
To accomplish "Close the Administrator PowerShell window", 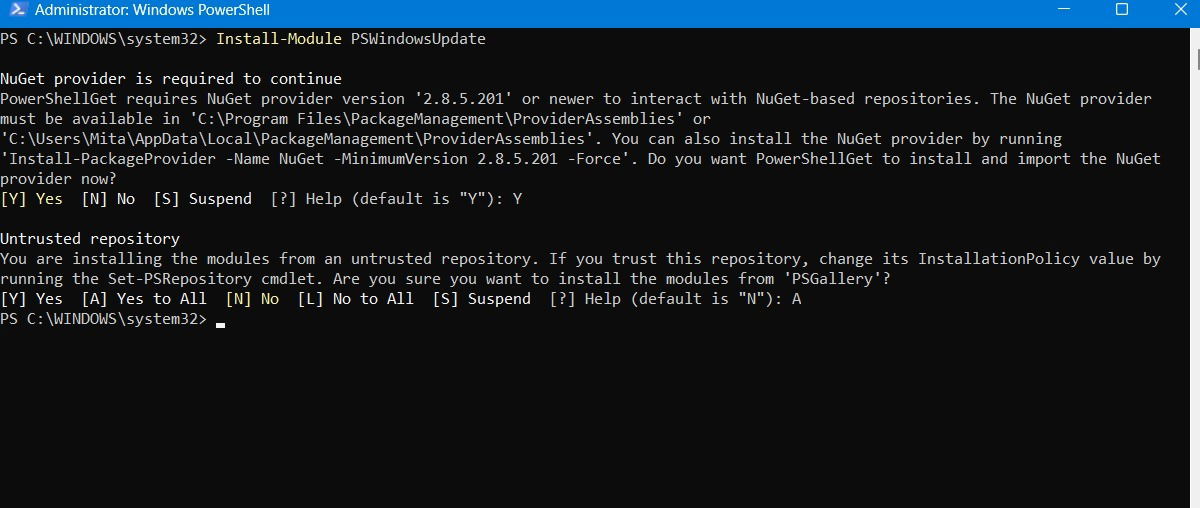I will (x=1176, y=11).
